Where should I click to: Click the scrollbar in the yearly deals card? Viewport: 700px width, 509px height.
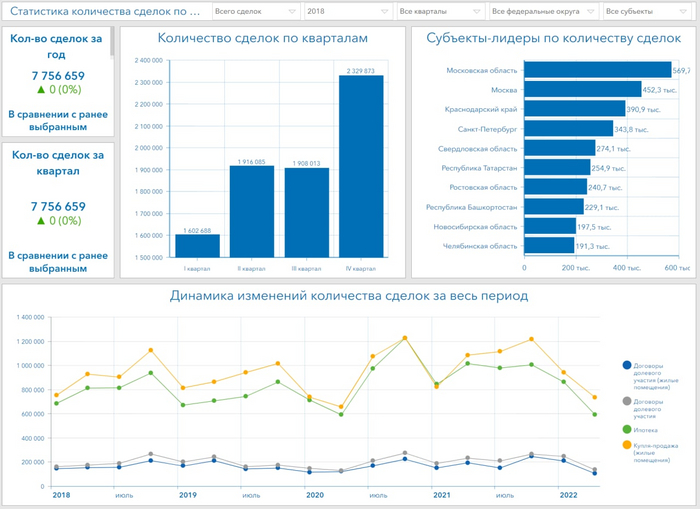click(x=112, y=42)
